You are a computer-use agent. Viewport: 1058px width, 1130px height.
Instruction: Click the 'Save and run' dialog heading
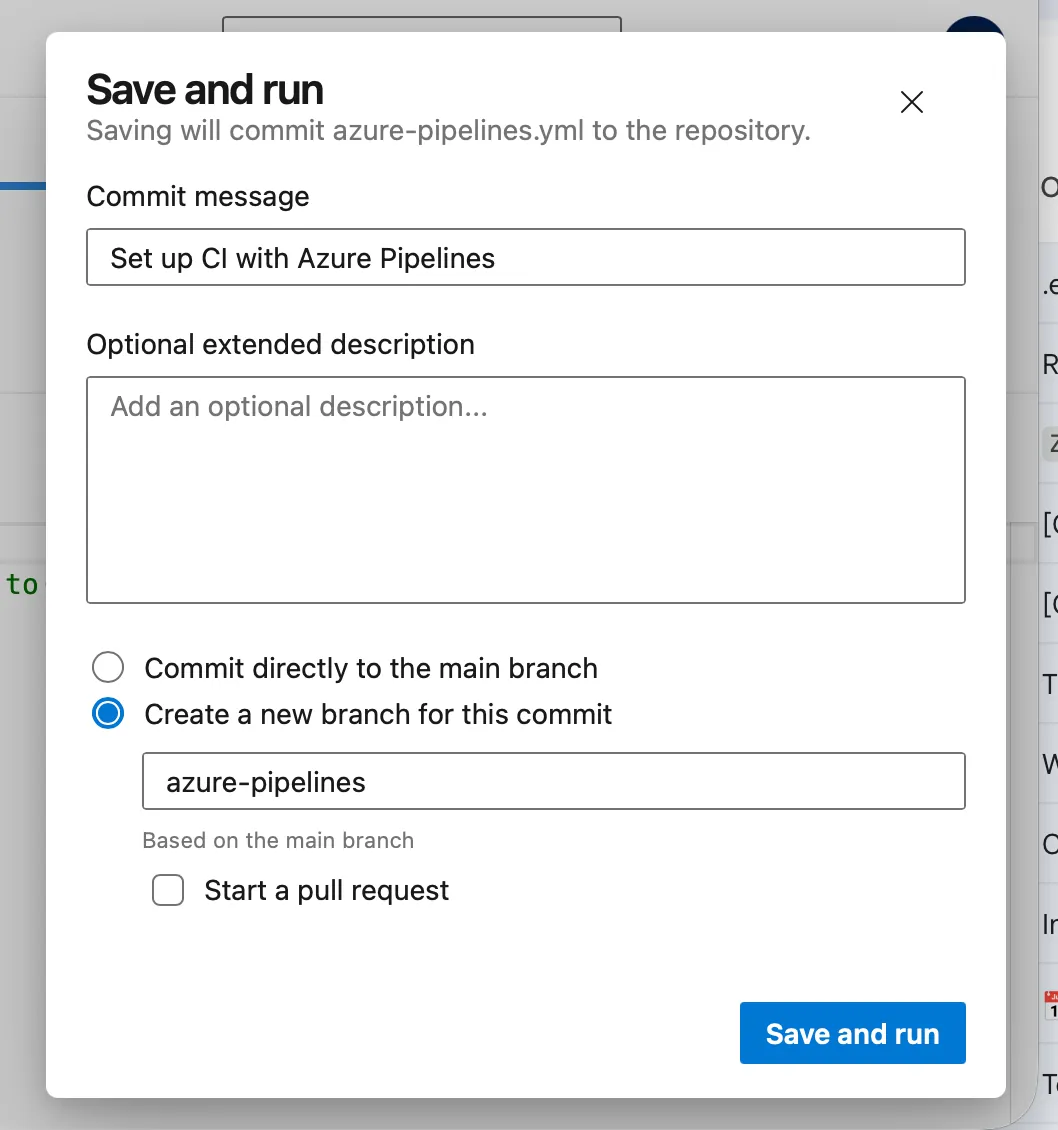(205, 90)
